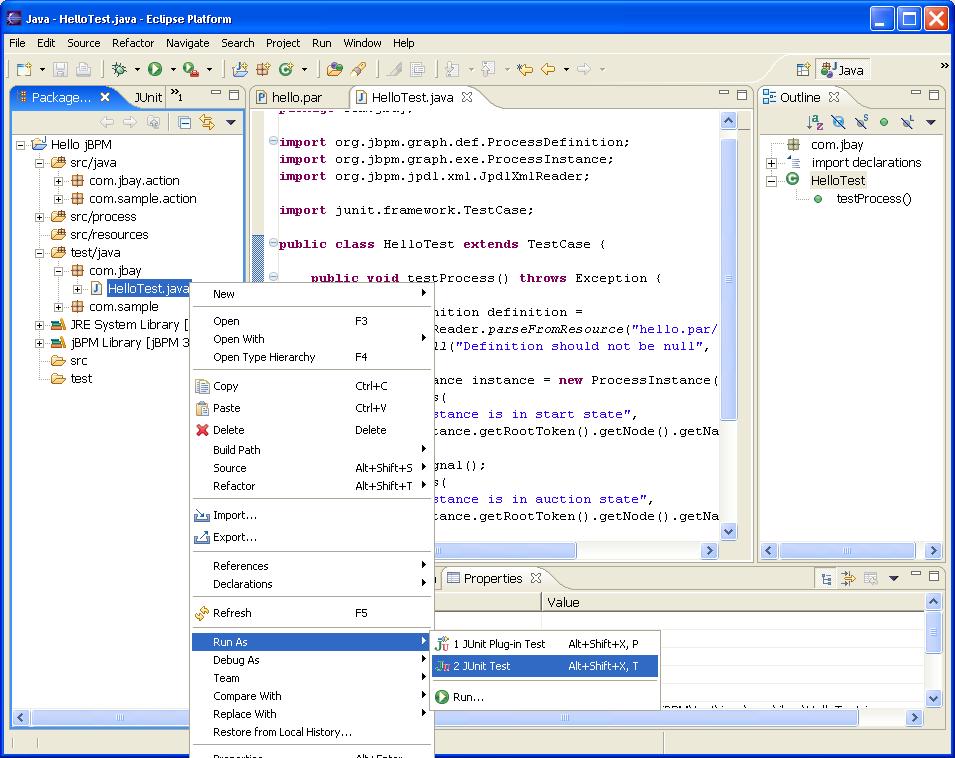Viewport: 955px width, 758px height.
Task: Choose Debug As in the context menu
Action: (x=311, y=660)
